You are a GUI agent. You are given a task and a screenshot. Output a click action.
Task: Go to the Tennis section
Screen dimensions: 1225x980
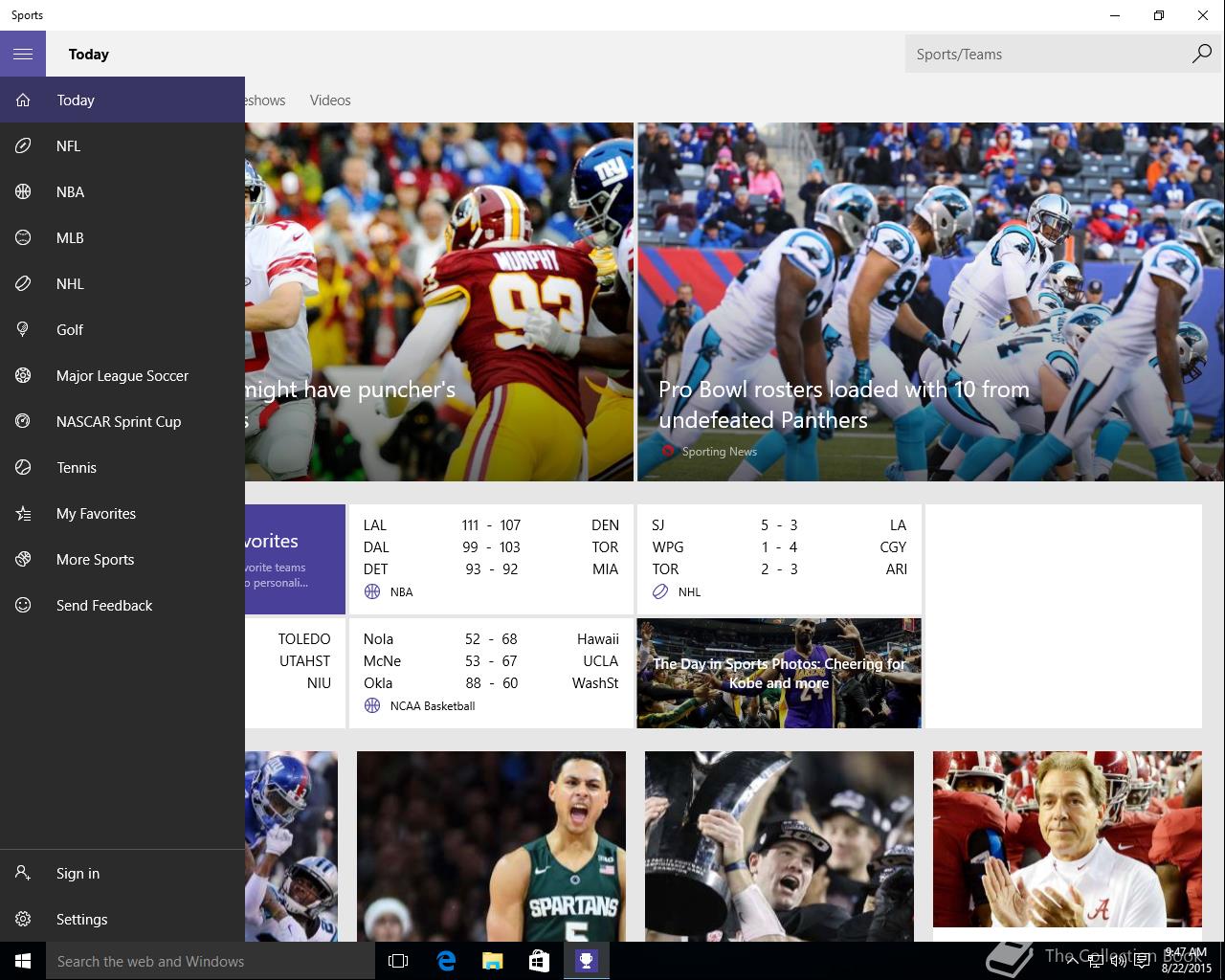(122, 467)
